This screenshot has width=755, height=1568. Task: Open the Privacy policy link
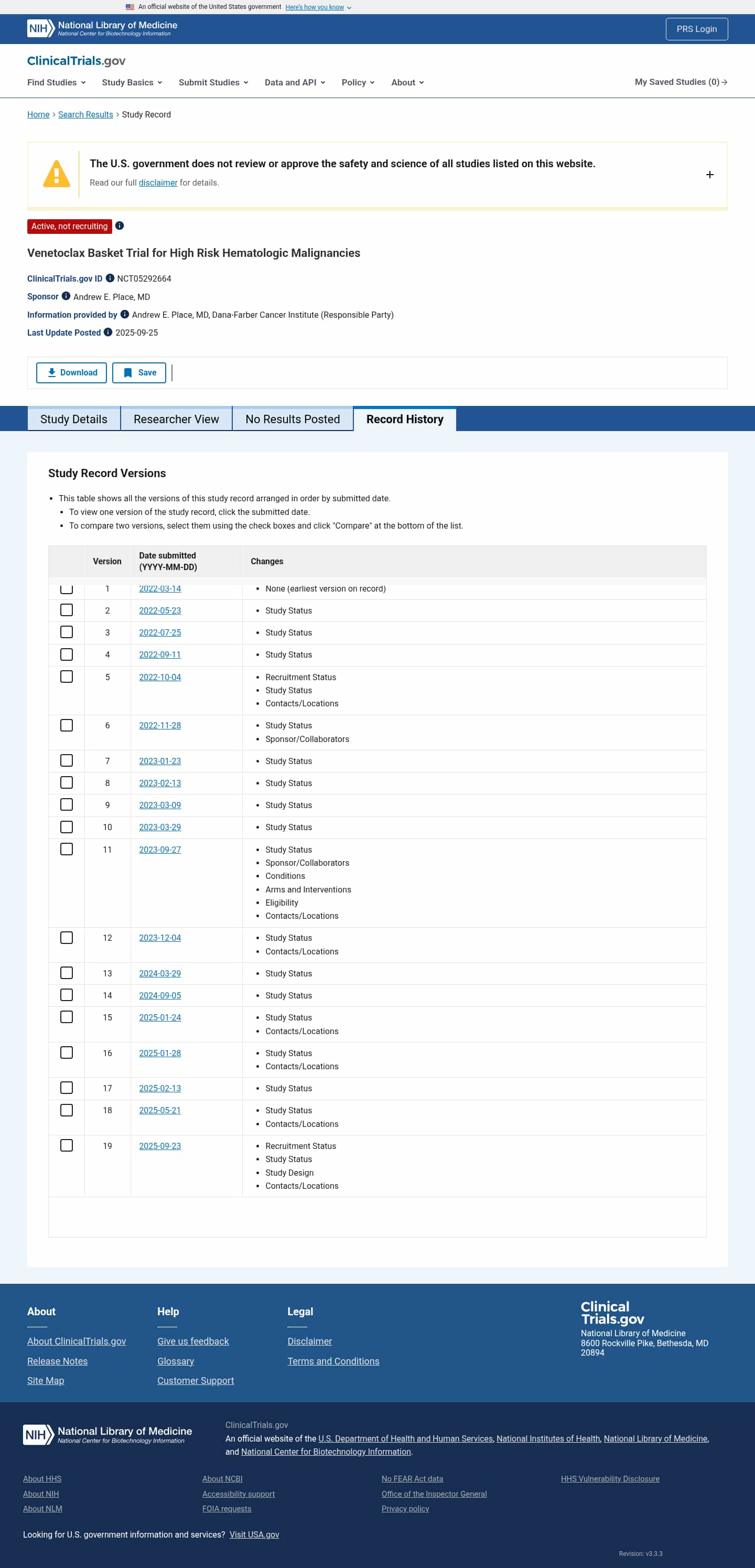tap(405, 1508)
